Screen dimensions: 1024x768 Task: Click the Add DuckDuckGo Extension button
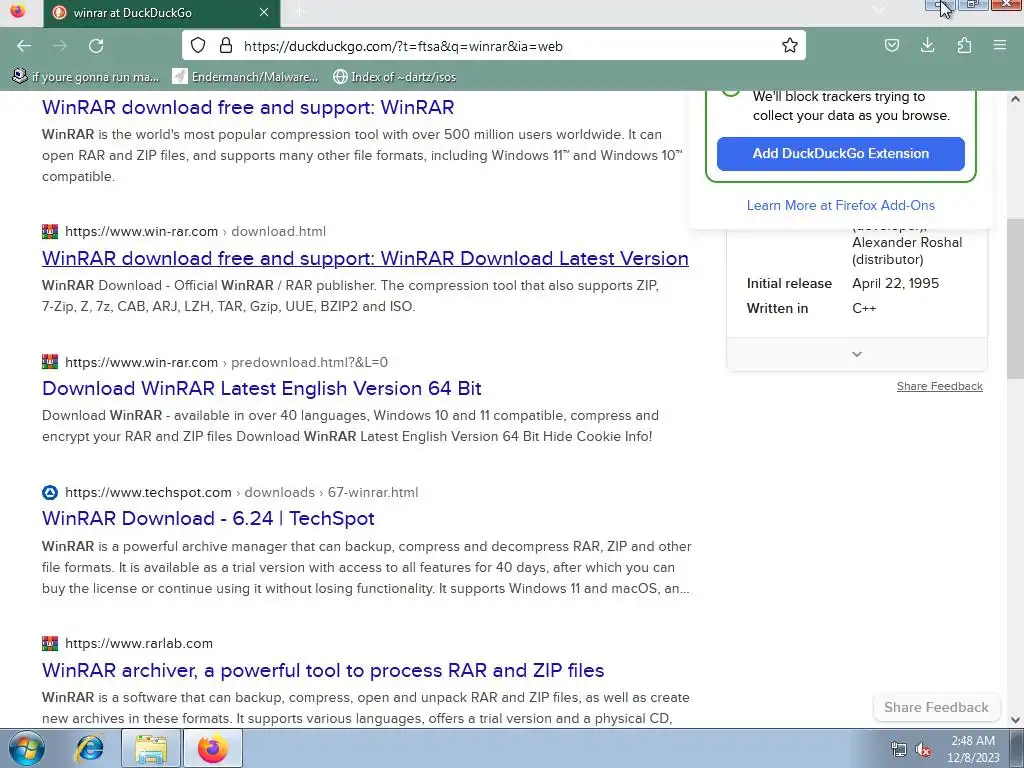(840, 153)
